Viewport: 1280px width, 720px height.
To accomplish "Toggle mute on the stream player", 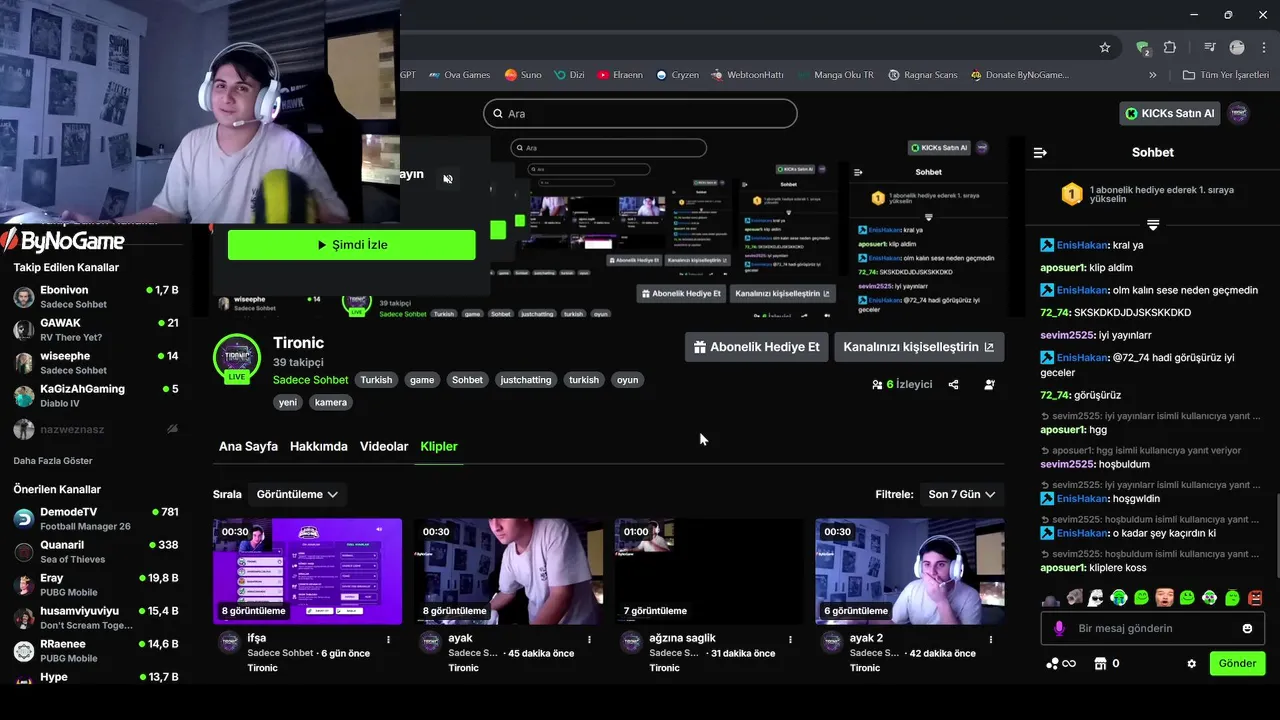I will click(x=448, y=179).
